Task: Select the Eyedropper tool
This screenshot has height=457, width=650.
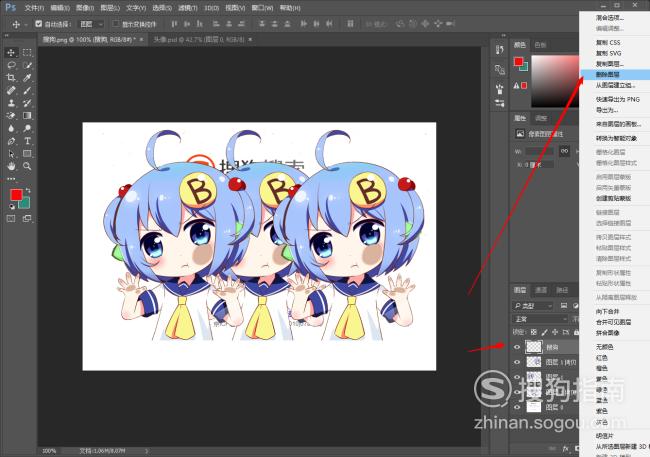Action: click(27, 78)
